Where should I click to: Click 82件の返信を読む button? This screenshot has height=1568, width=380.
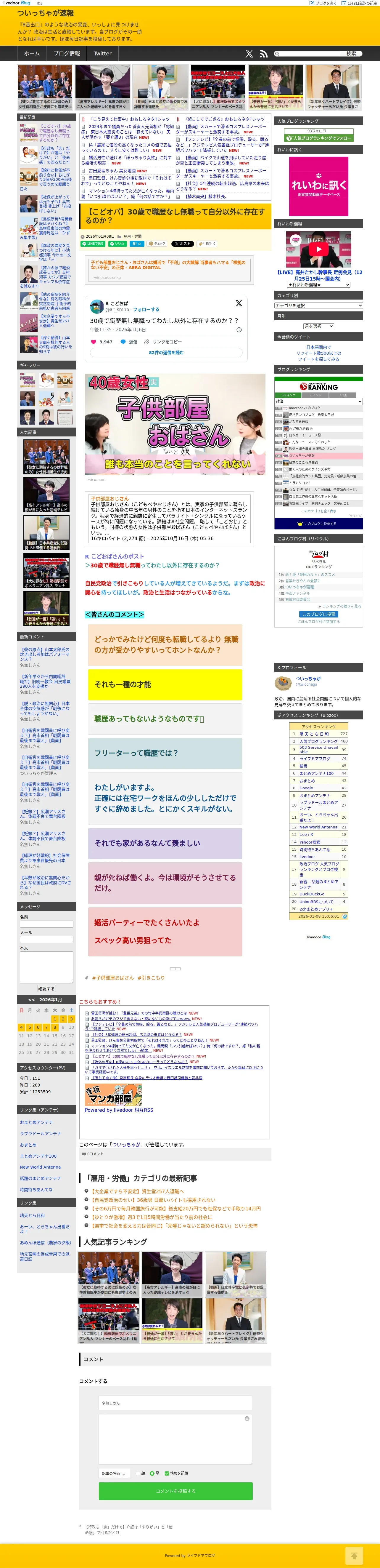[x=166, y=352]
